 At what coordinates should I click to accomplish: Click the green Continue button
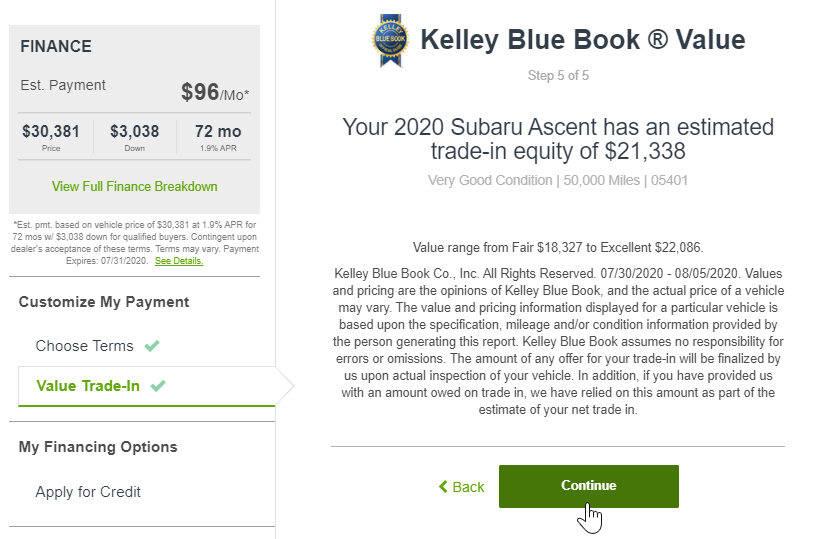pos(588,486)
